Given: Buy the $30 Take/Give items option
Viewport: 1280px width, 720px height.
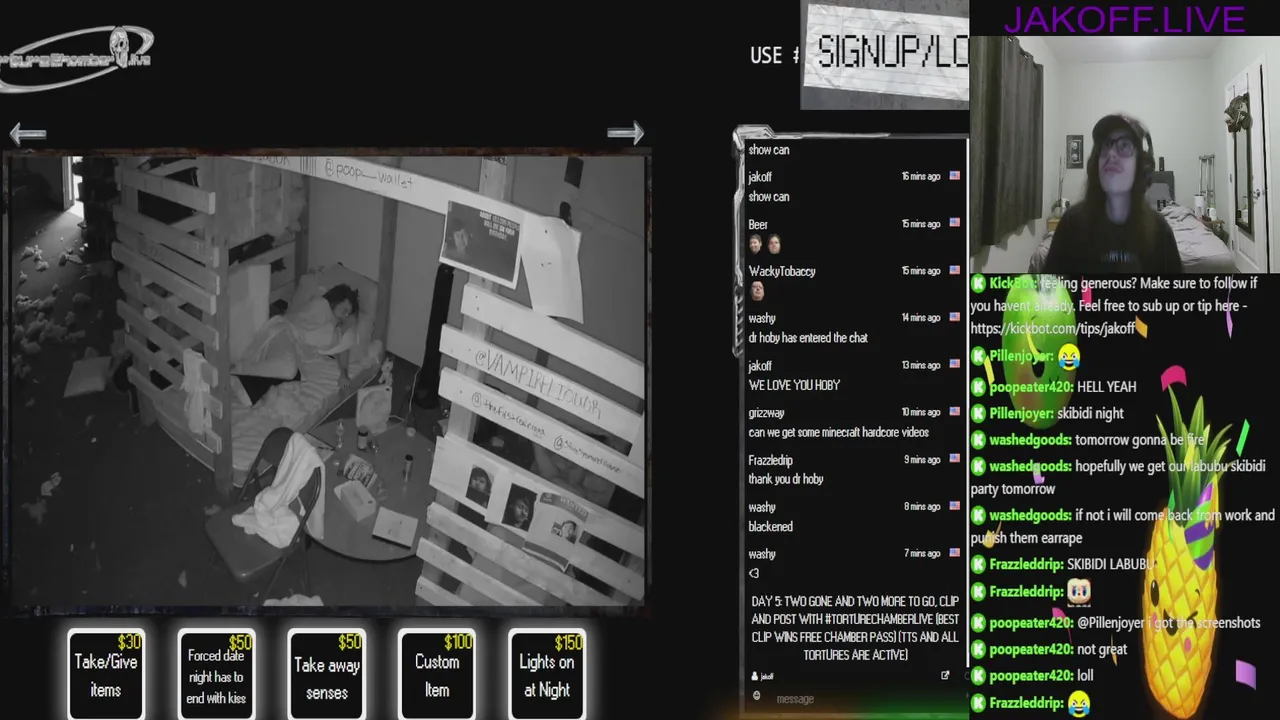Looking at the screenshot, I should [x=105, y=675].
